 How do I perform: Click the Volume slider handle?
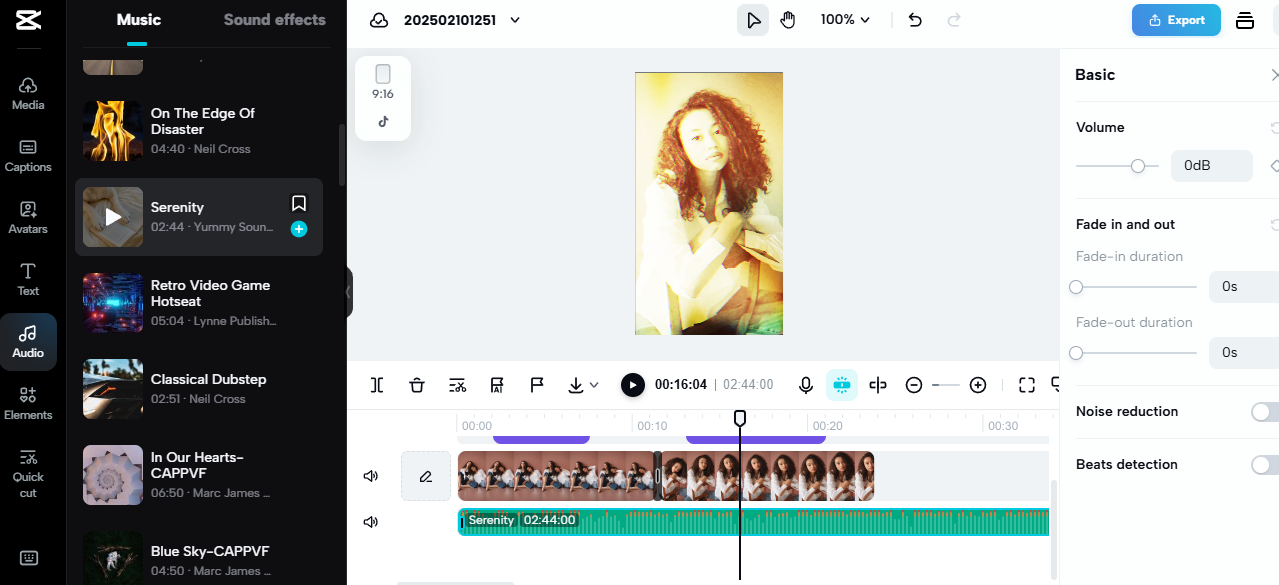tap(1138, 166)
